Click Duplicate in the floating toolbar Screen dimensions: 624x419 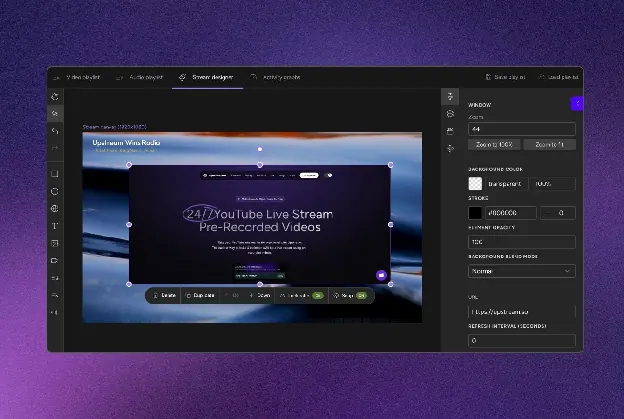click(x=200, y=296)
